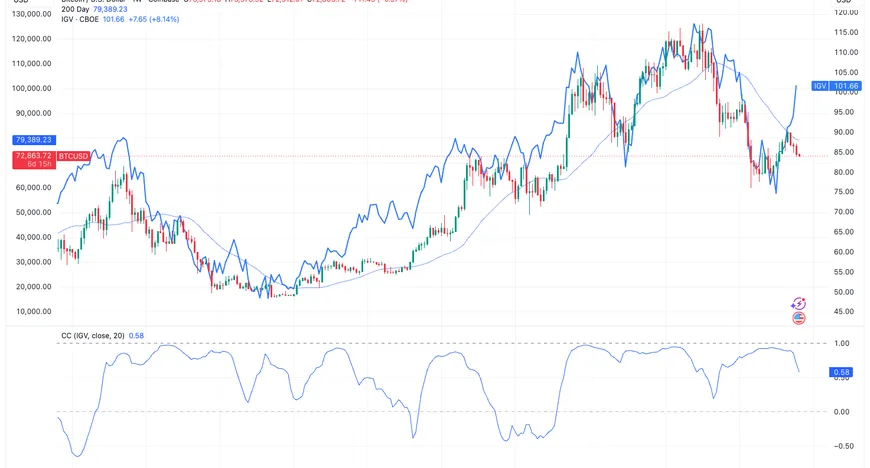
Task: Click the 50,000.00 left axis label
Action: click(33, 212)
